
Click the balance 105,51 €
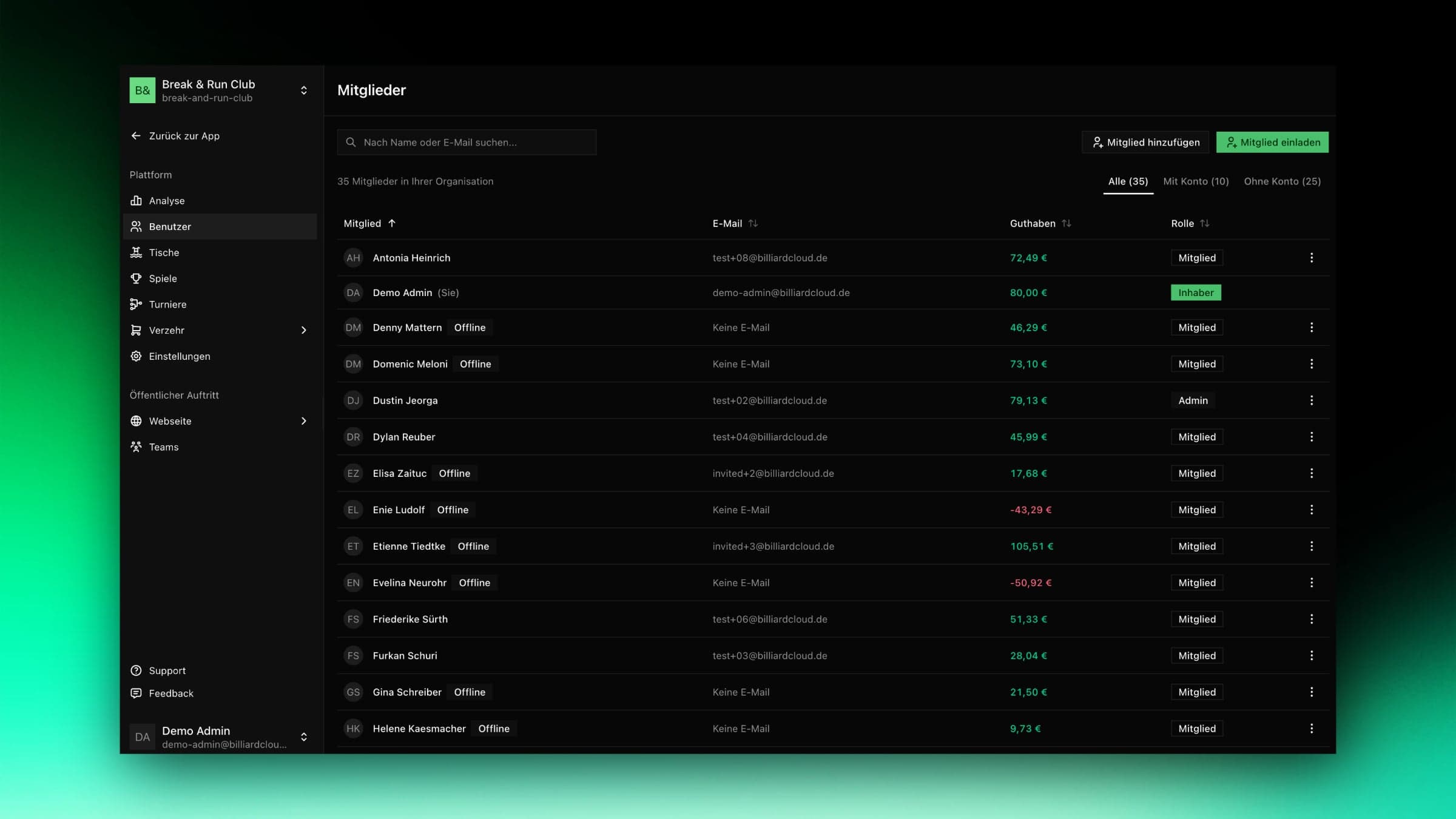tap(1031, 546)
